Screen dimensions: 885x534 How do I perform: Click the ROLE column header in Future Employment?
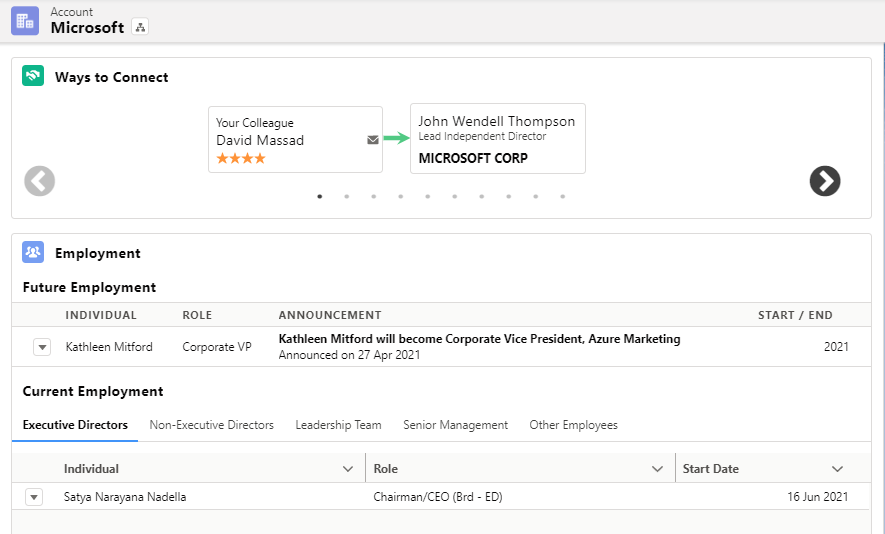pyautogui.click(x=197, y=315)
